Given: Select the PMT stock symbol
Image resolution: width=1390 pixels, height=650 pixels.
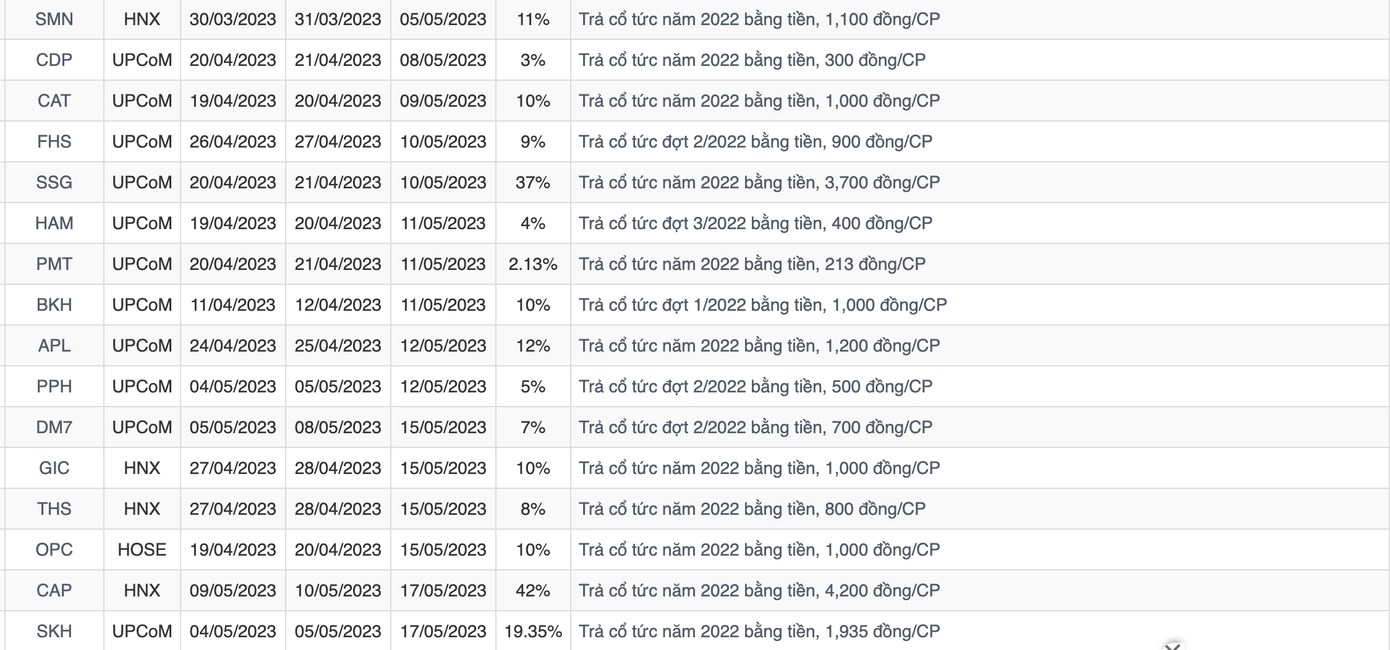Looking at the screenshot, I should (54, 264).
